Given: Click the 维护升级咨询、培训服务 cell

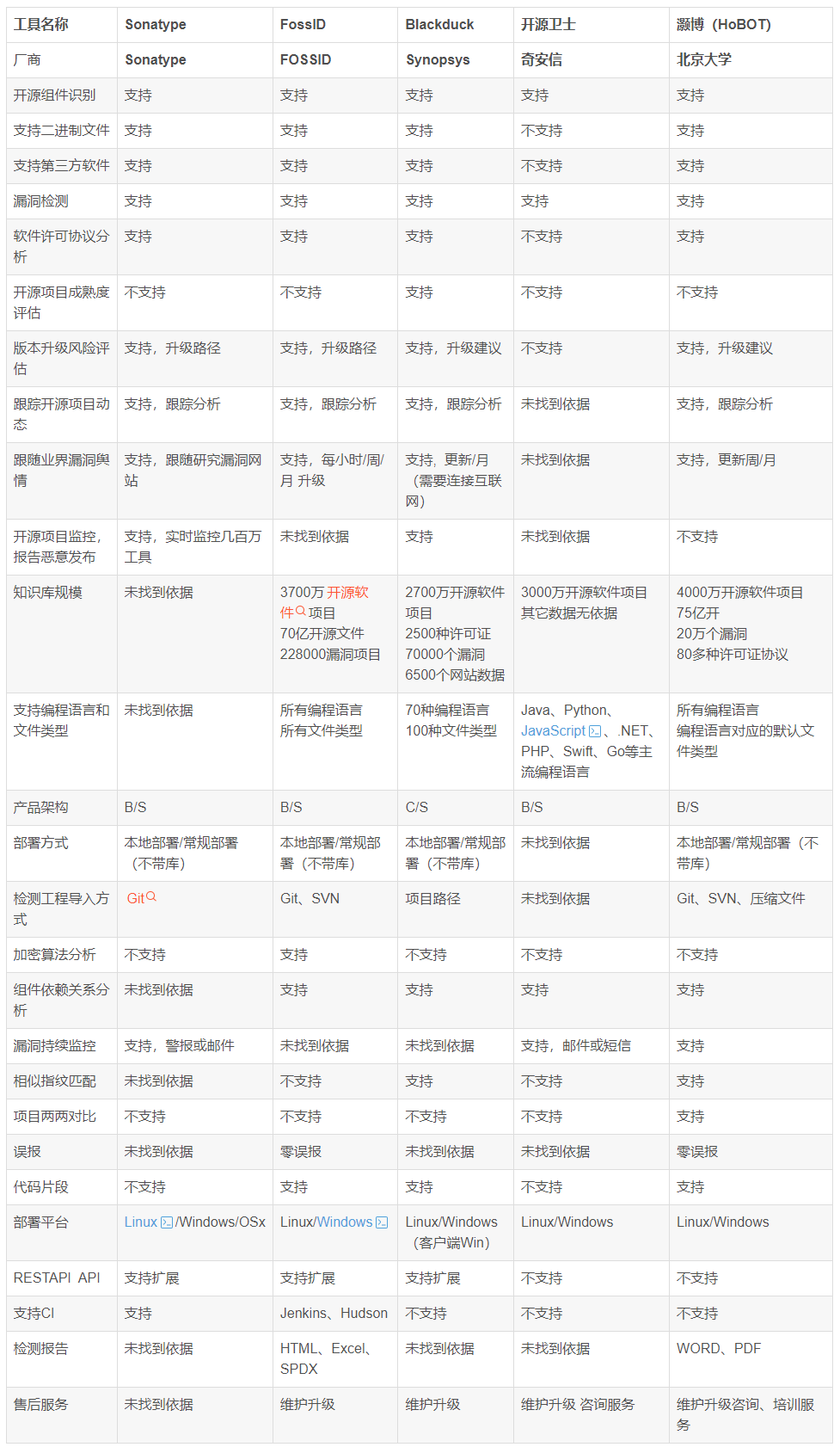Looking at the screenshot, I should pyautogui.click(x=751, y=1415).
